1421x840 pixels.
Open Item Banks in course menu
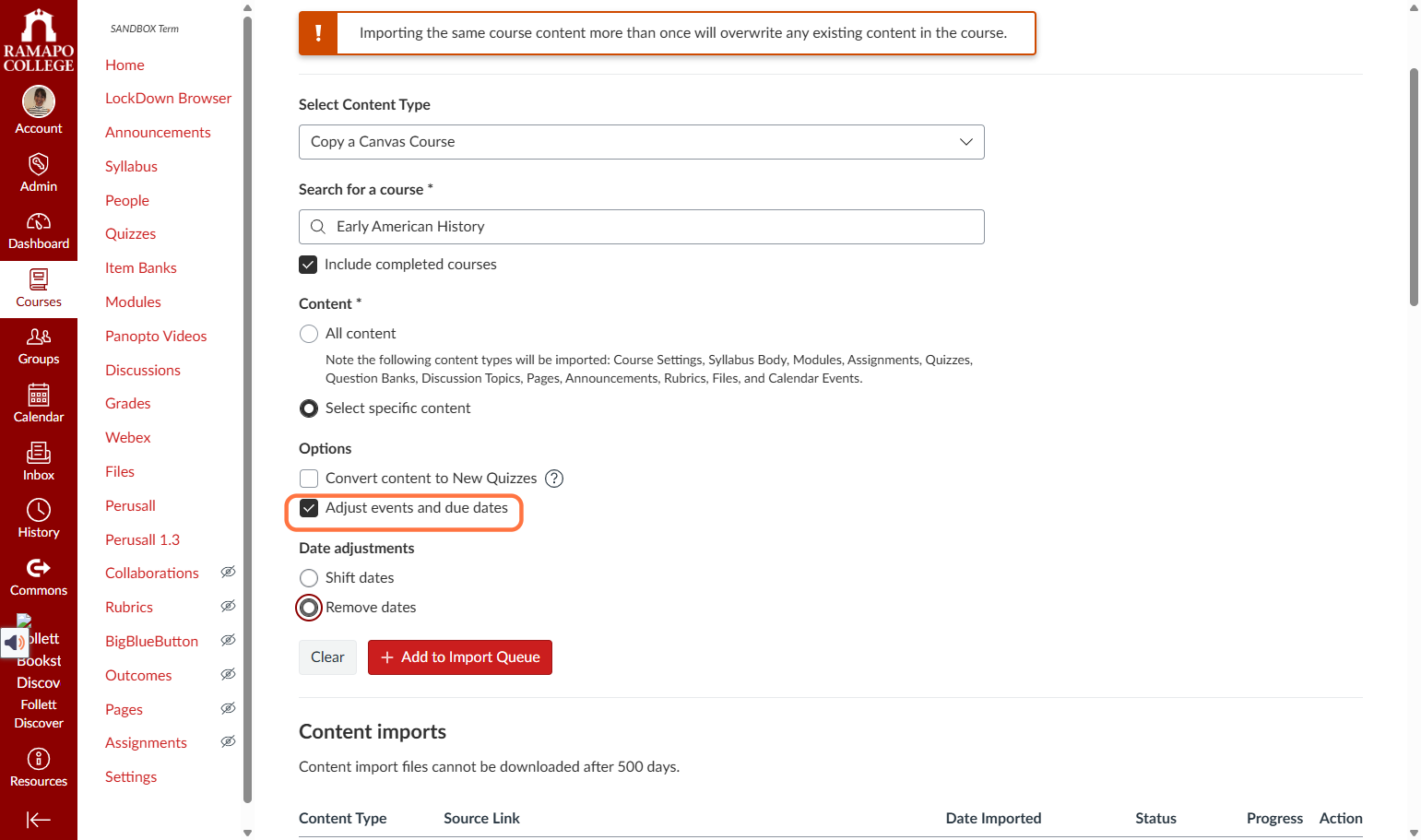pos(141,267)
